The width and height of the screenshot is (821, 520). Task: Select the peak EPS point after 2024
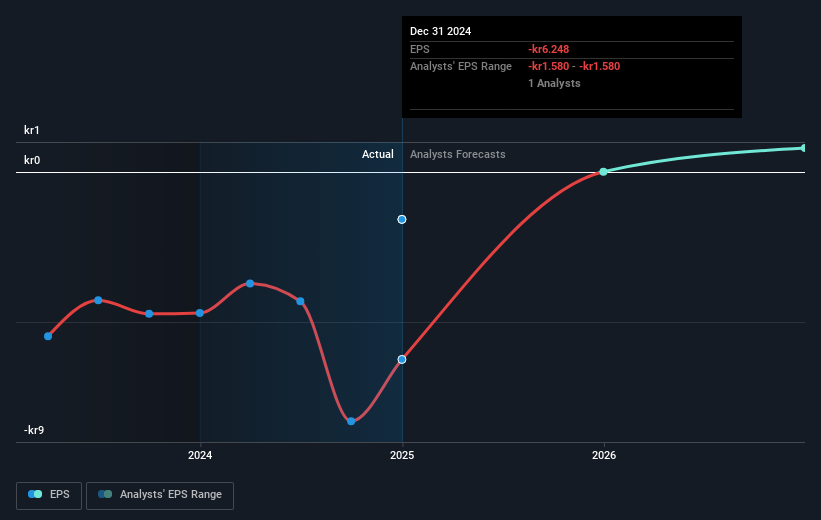[250, 283]
